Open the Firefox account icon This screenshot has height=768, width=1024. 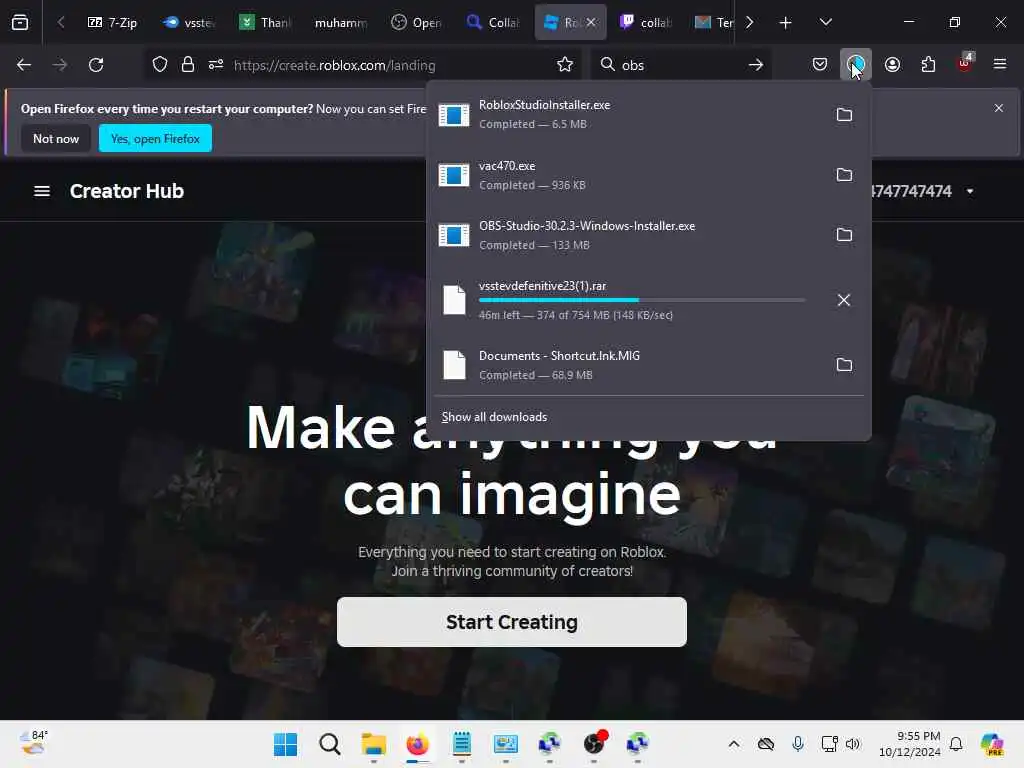click(892, 65)
